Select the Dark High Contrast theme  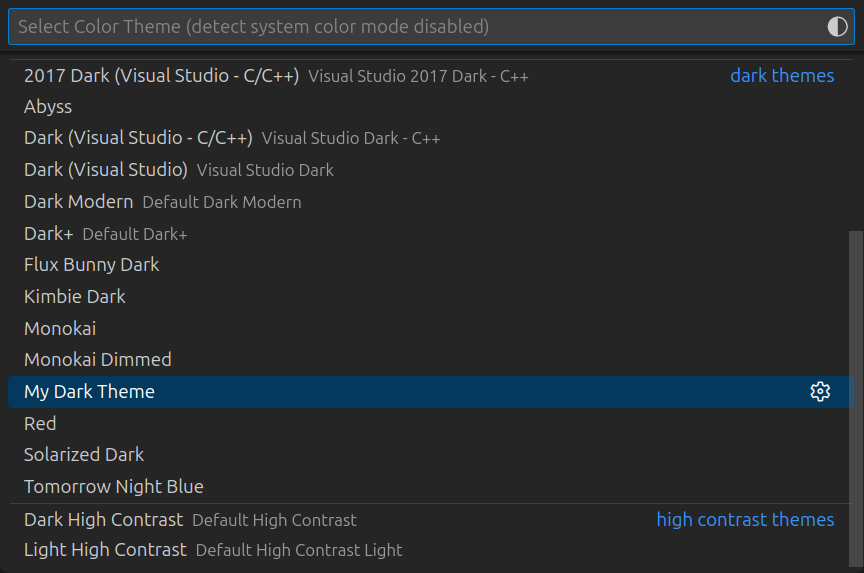[104, 520]
